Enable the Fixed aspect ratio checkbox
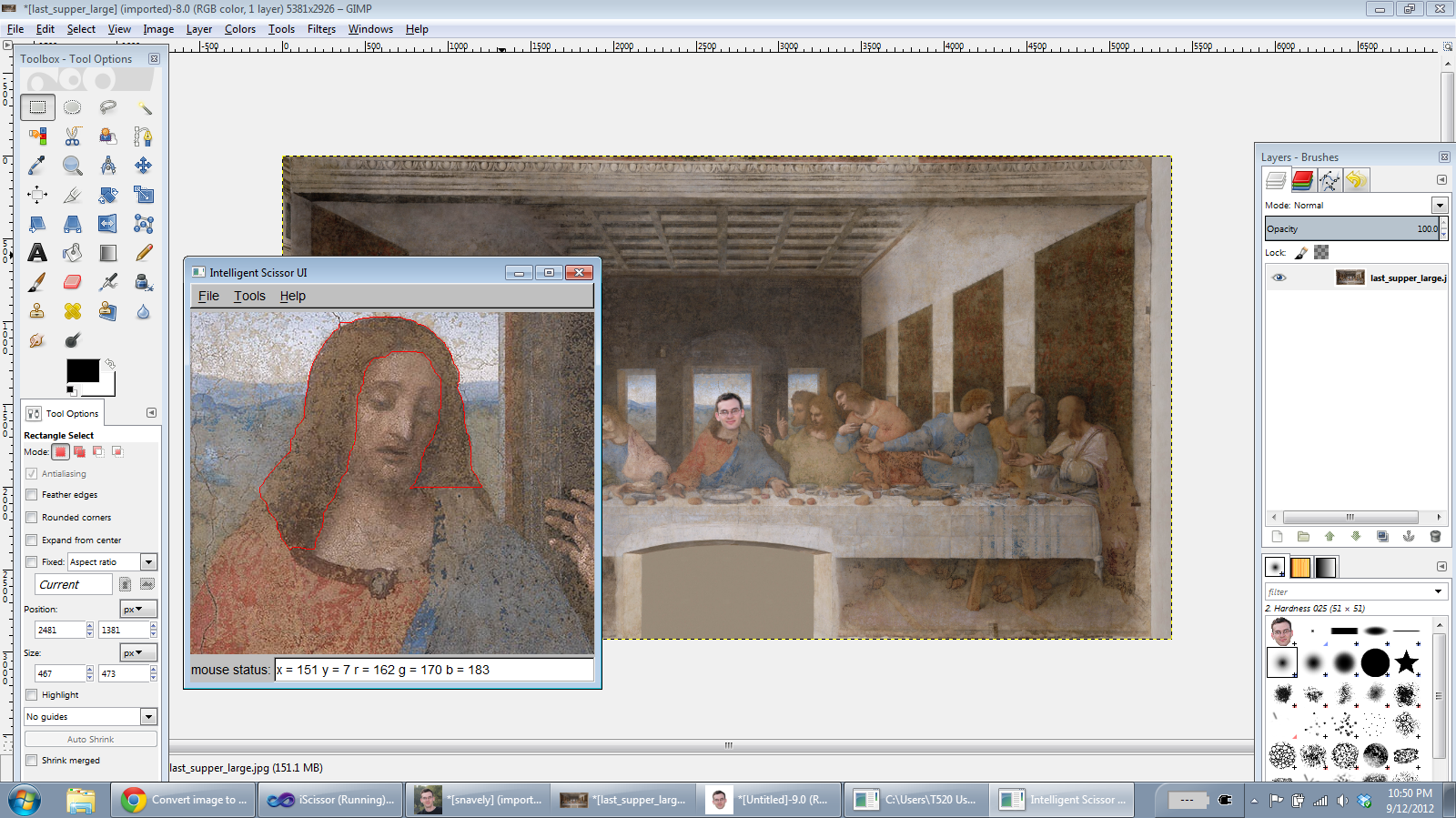 pyautogui.click(x=32, y=562)
